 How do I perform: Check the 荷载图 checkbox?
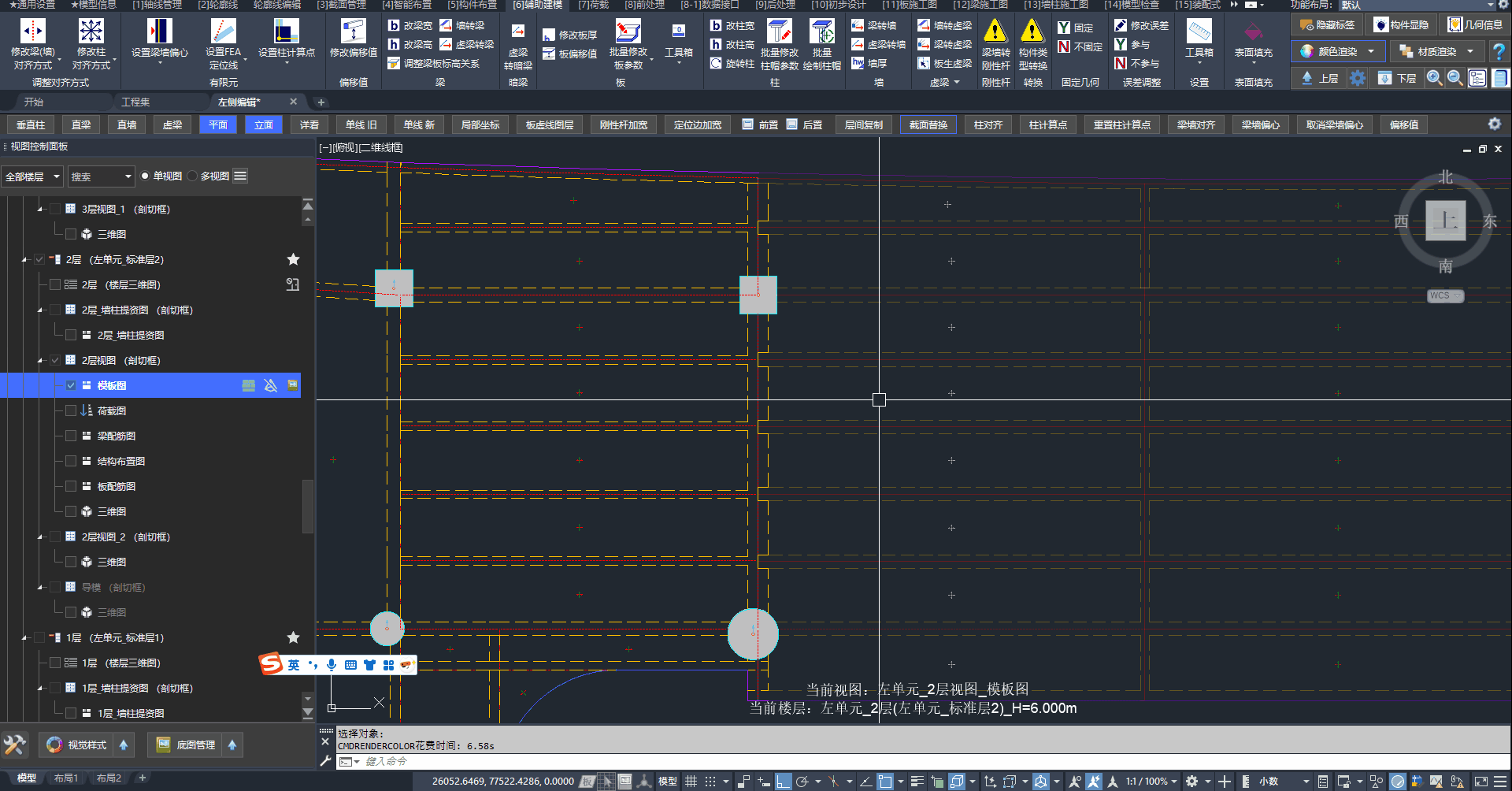point(71,410)
